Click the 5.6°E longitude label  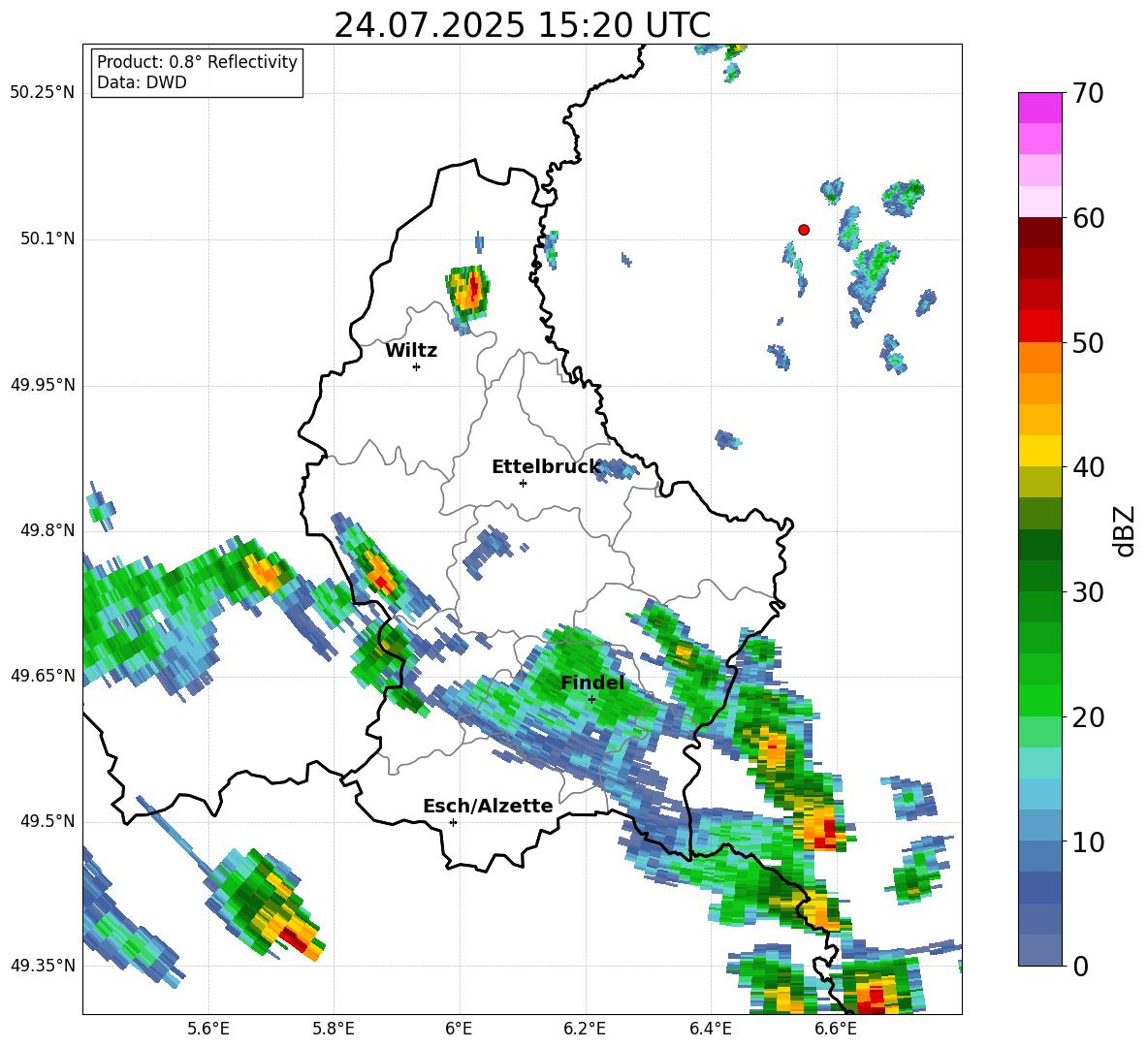pos(208,1029)
